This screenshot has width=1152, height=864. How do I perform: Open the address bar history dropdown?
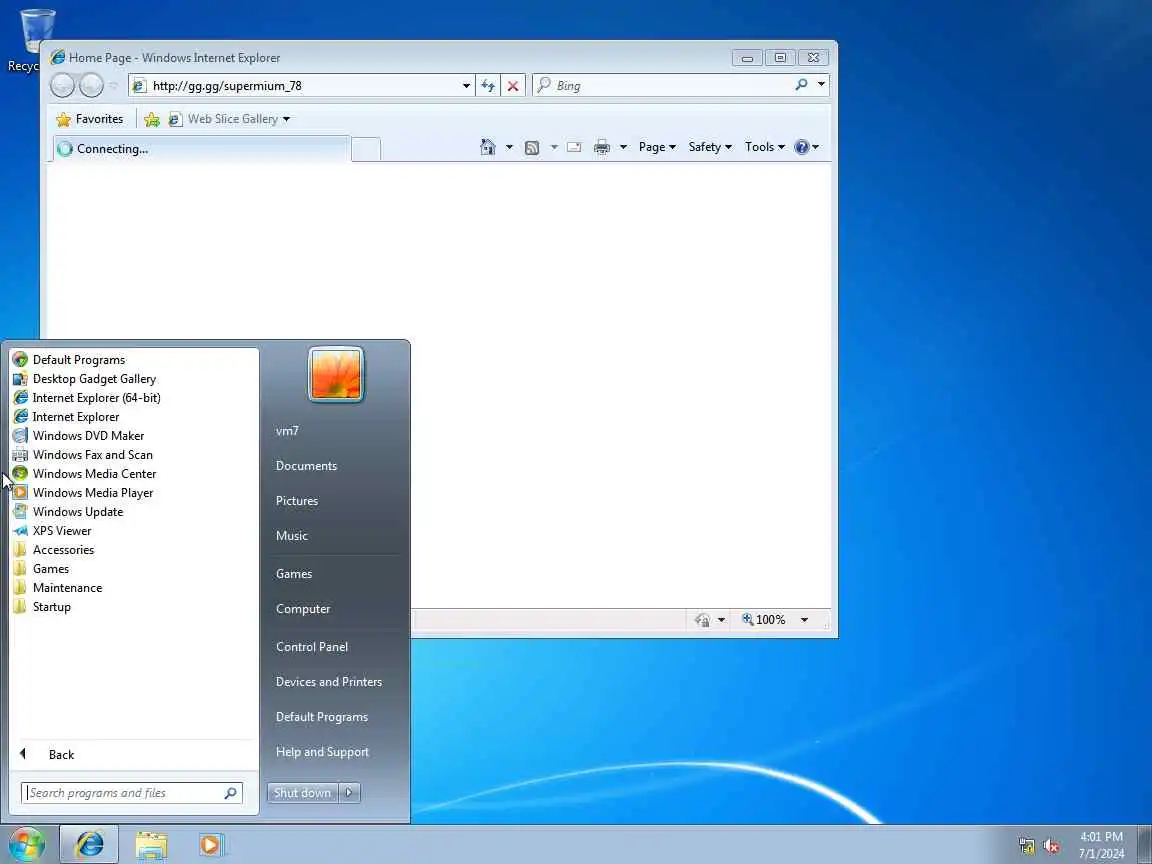pos(466,86)
